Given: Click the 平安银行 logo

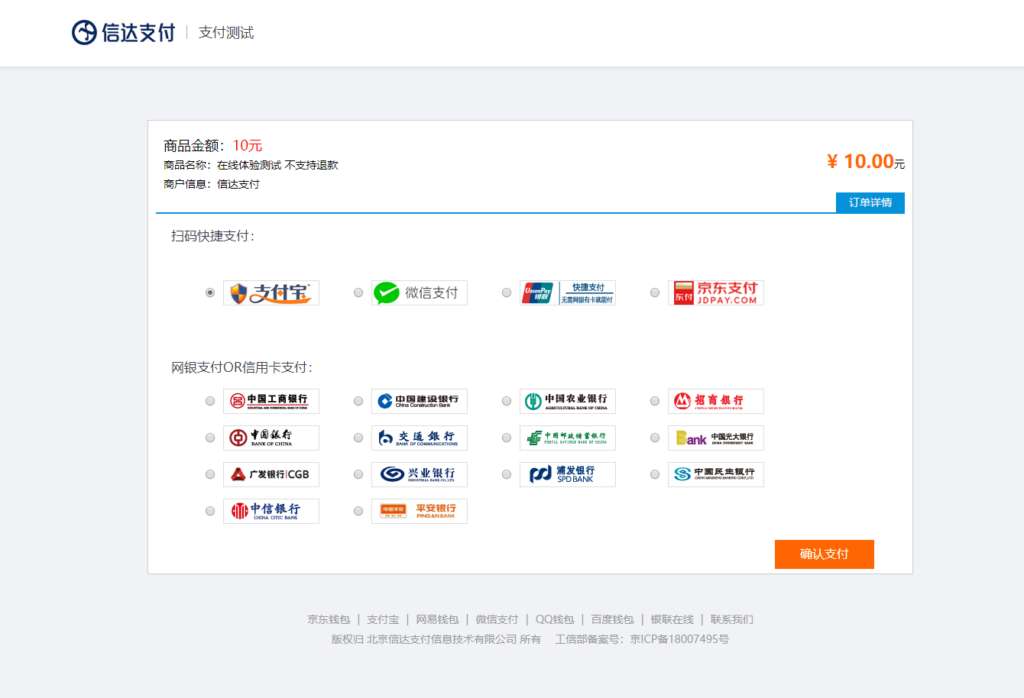Looking at the screenshot, I should tap(419, 511).
